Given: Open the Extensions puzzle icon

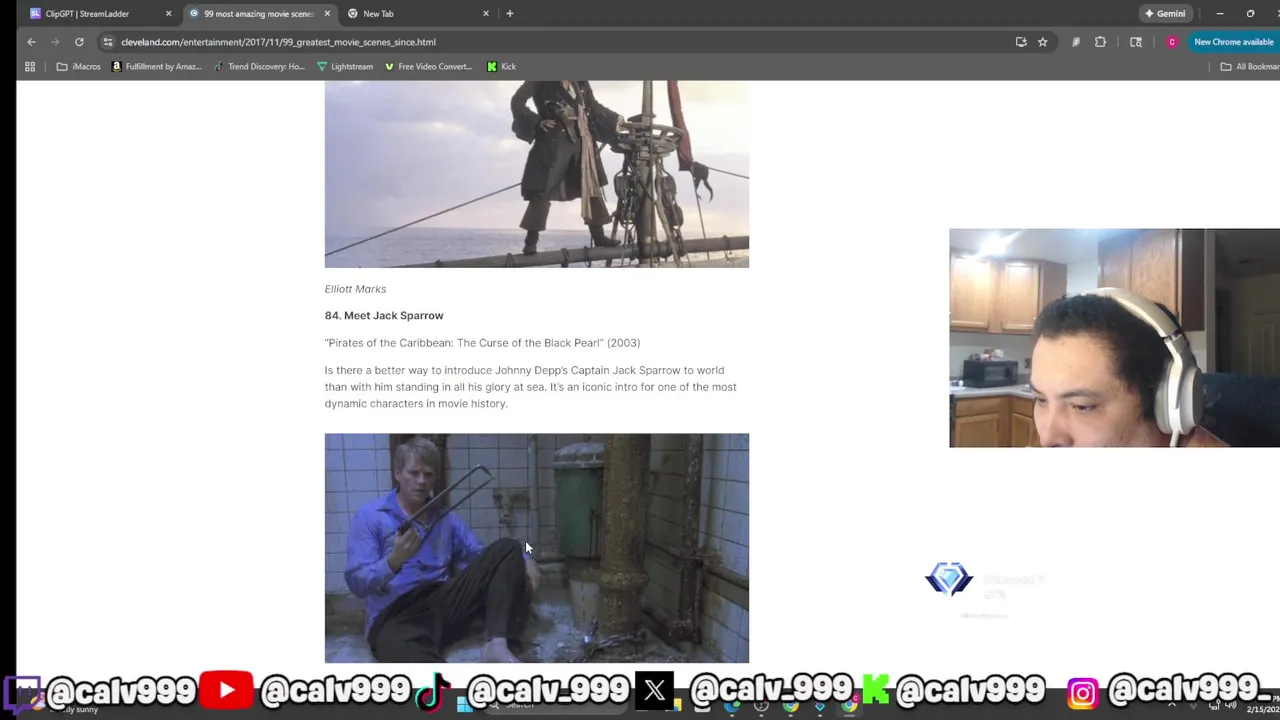Looking at the screenshot, I should 1100,42.
